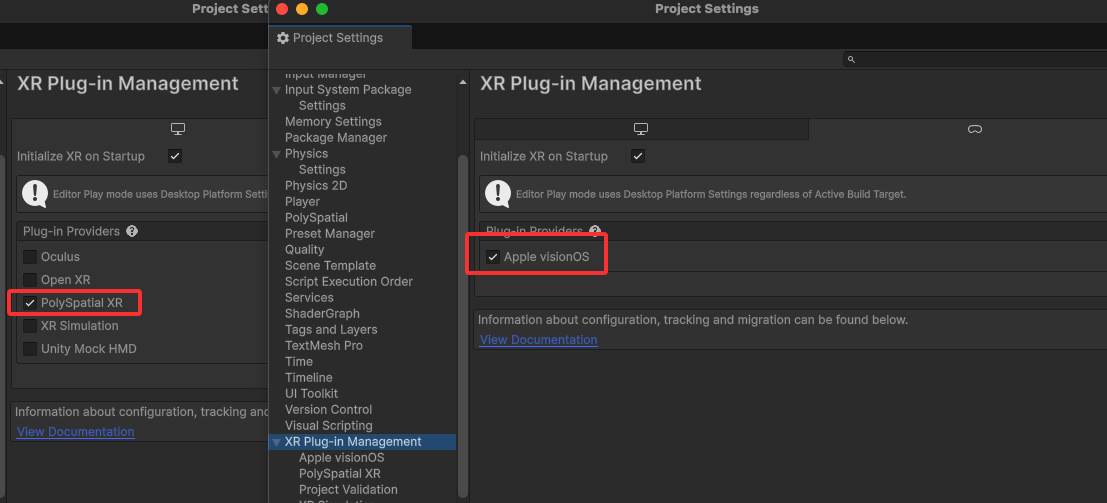Click the gear icon on the Project Settings tab
This screenshot has height=503, width=1107.
pyautogui.click(x=283, y=38)
